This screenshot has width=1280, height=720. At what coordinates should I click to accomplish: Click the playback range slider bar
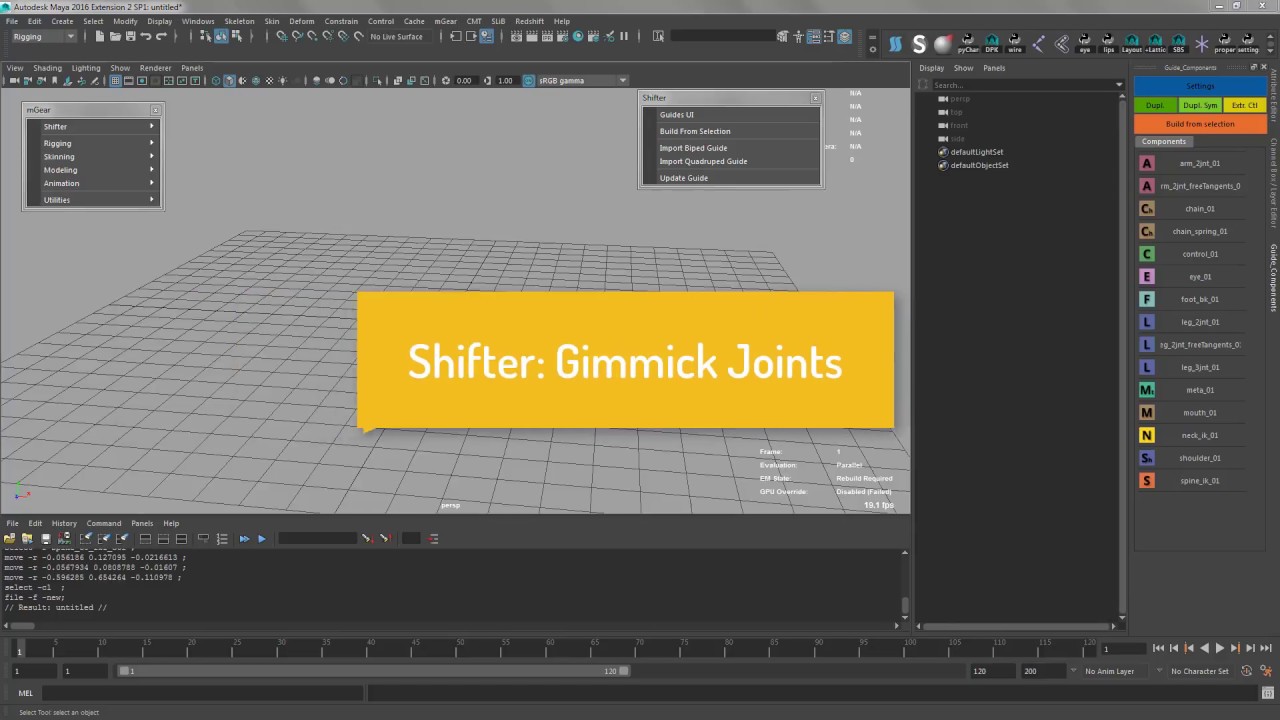tap(374, 671)
